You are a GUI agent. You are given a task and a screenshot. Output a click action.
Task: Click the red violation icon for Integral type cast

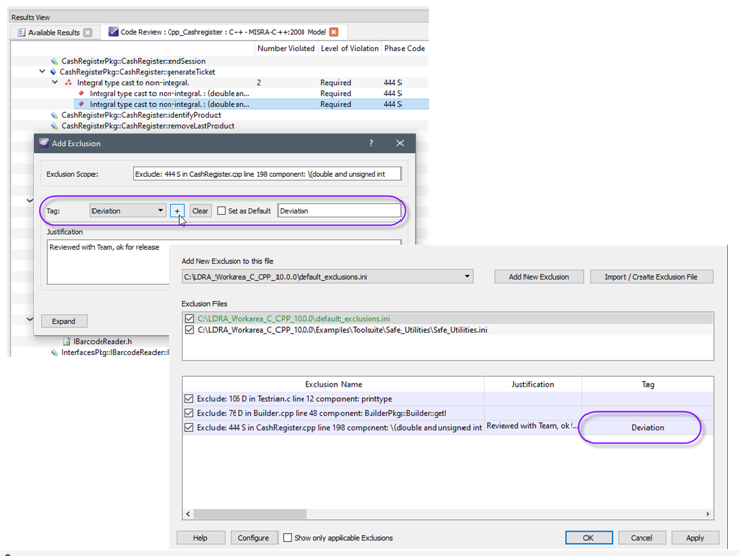pyautogui.click(x=68, y=83)
